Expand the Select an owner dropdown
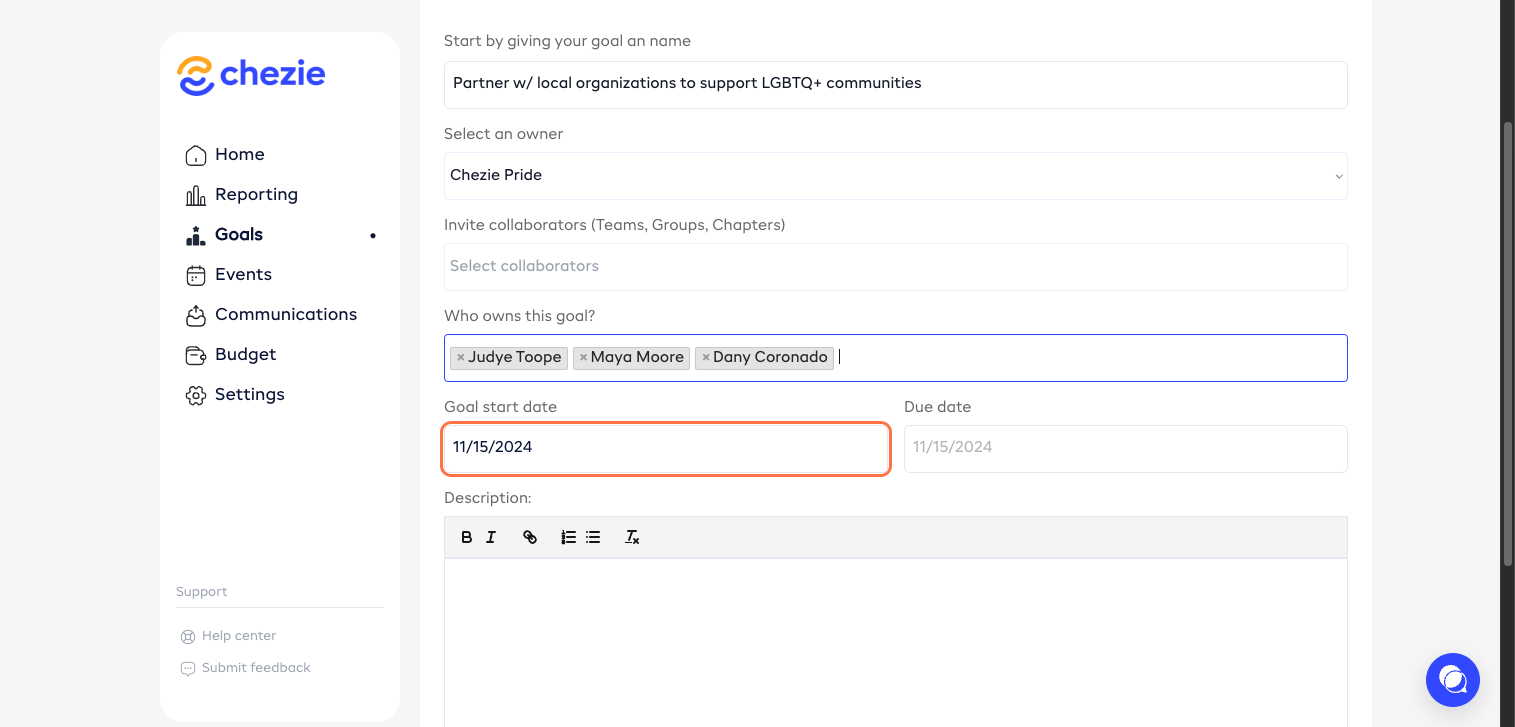Viewport: 1515px width, 727px height. tap(895, 176)
